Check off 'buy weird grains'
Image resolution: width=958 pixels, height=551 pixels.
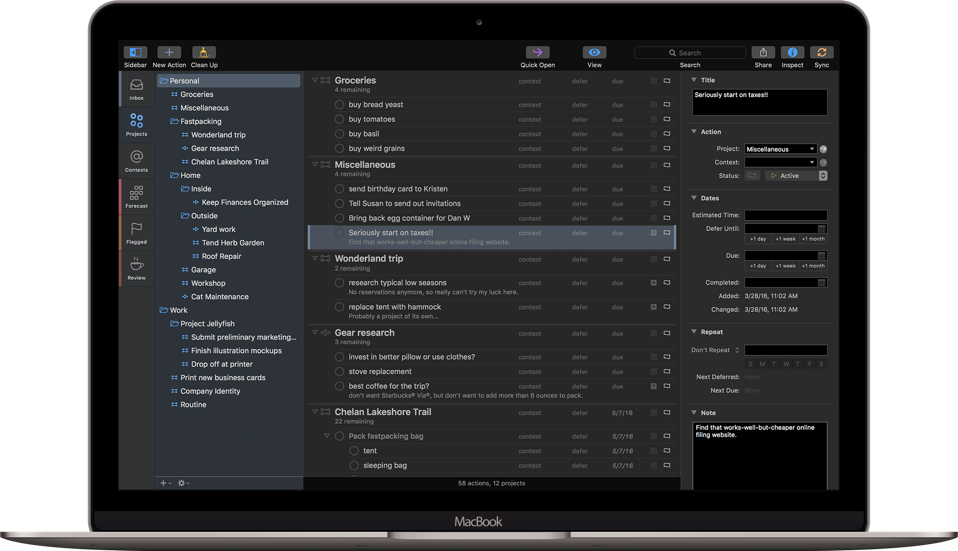click(x=339, y=148)
